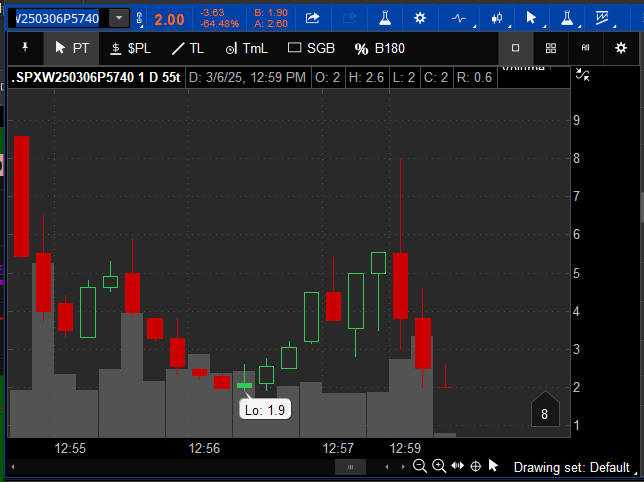Click the horizontal expand arrows icon
Image resolution: width=644 pixels, height=482 pixels.
458,466
